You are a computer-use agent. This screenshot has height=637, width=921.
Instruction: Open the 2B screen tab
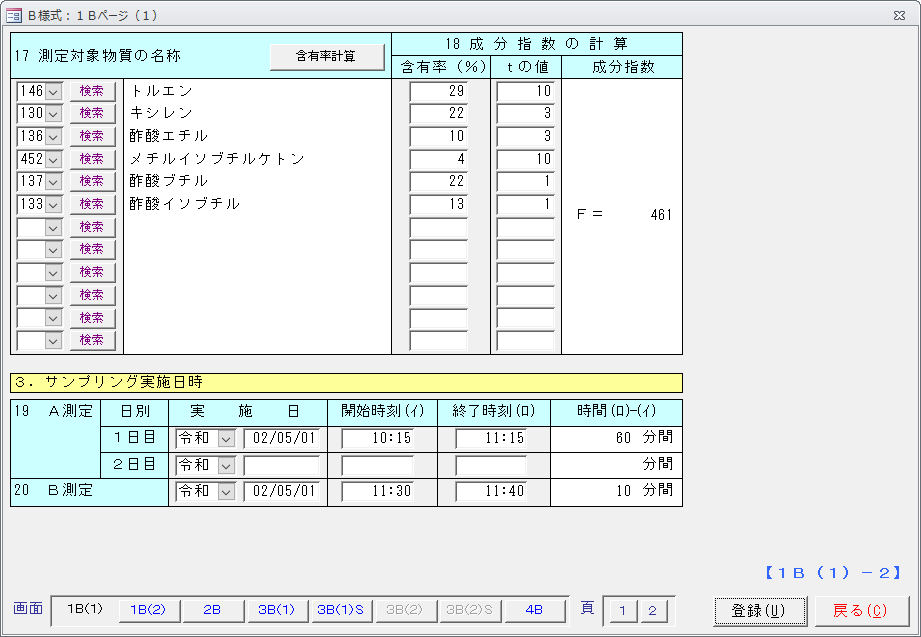coord(212,610)
